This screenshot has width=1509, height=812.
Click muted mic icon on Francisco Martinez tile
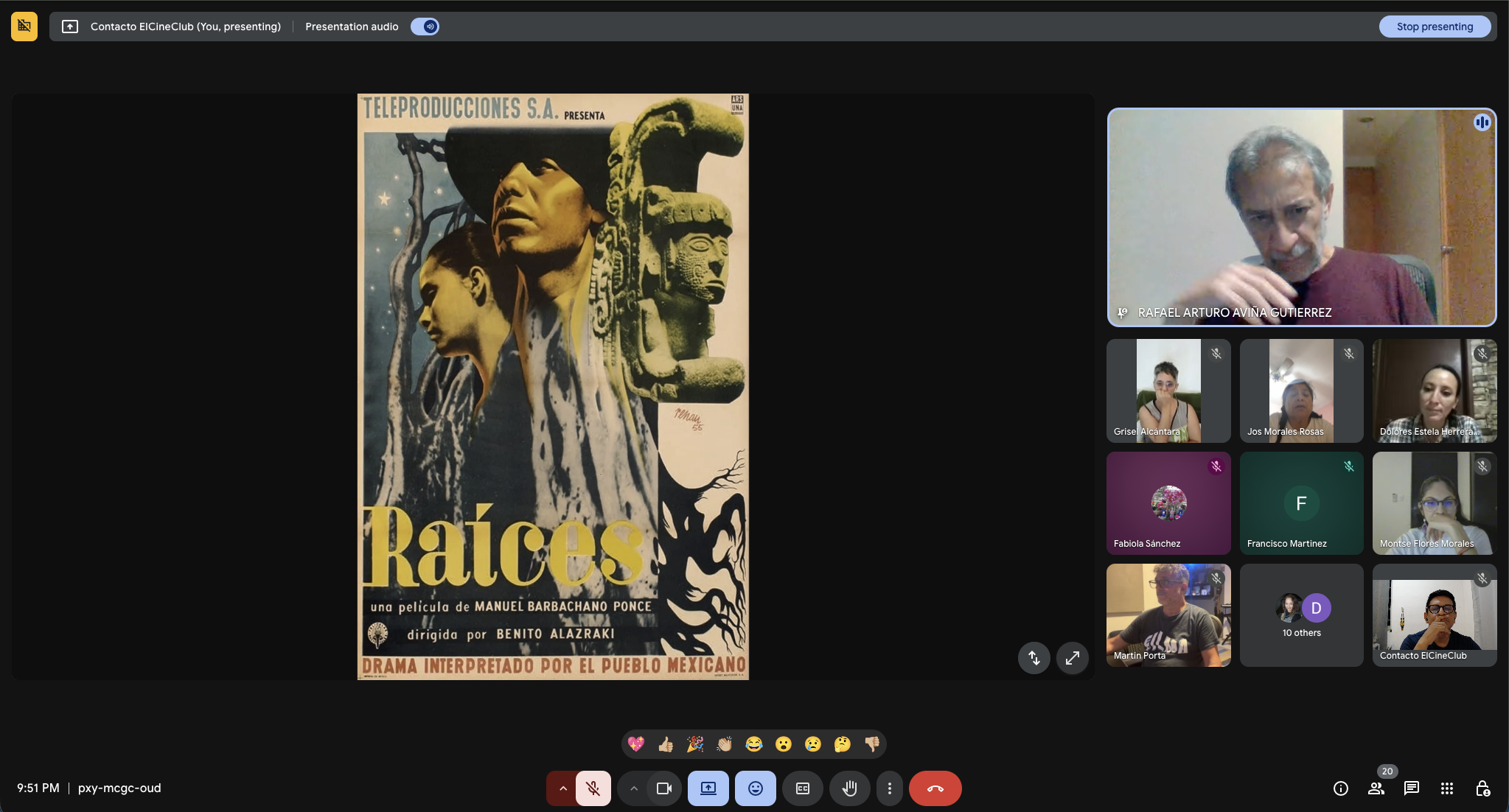tap(1349, 466)
